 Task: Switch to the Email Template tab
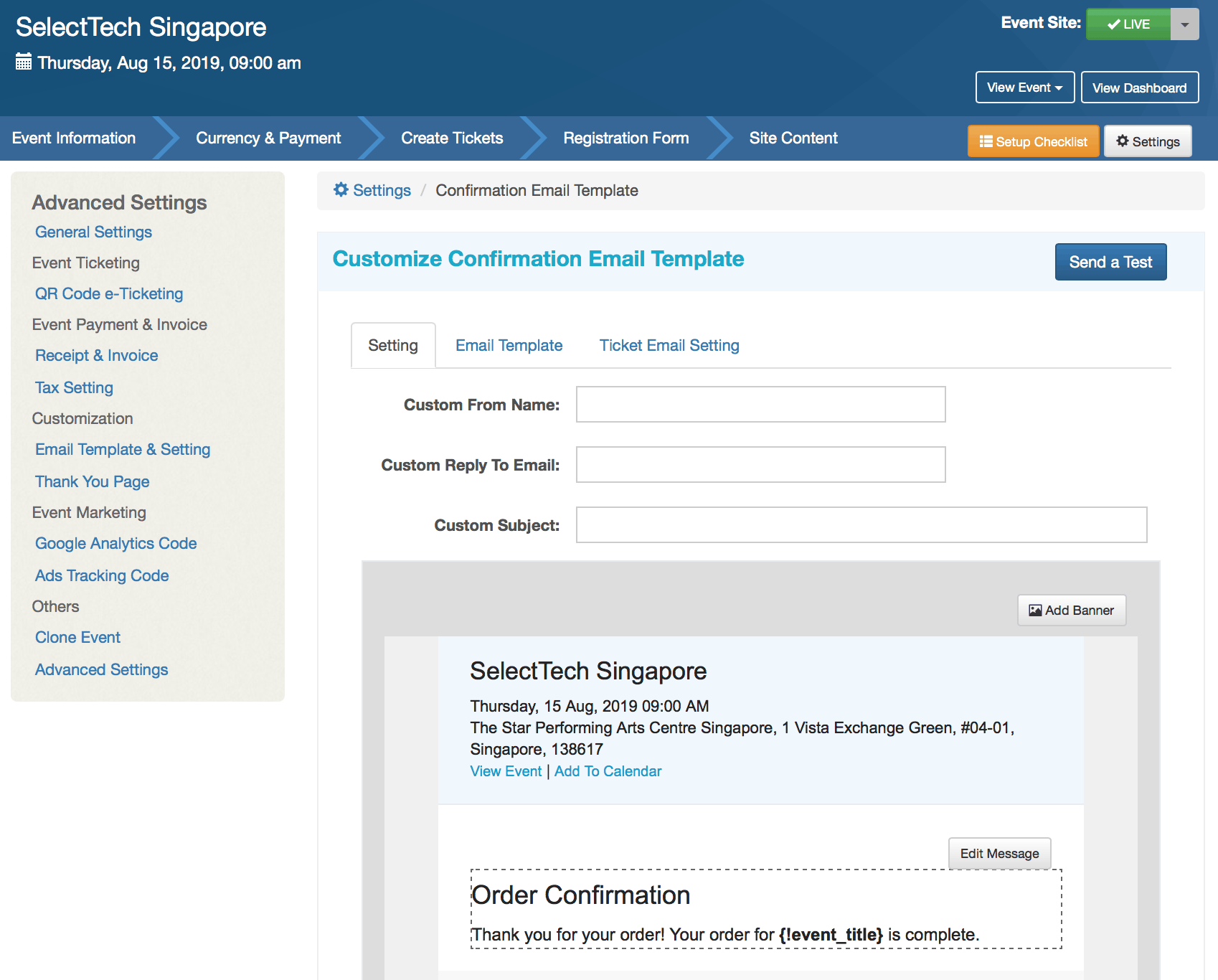point(509,345)
